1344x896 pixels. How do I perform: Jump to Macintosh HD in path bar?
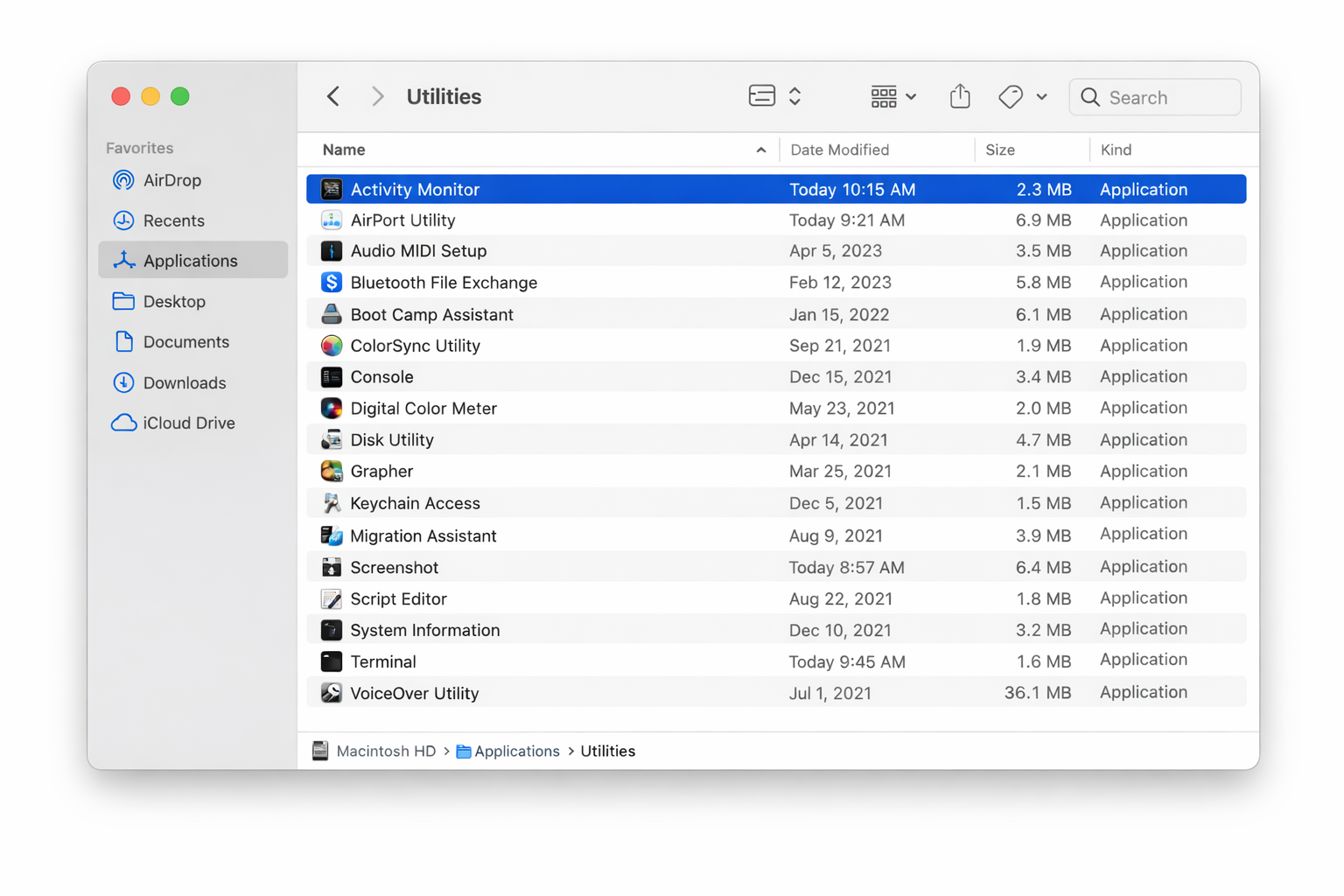[x=374, y=751]
